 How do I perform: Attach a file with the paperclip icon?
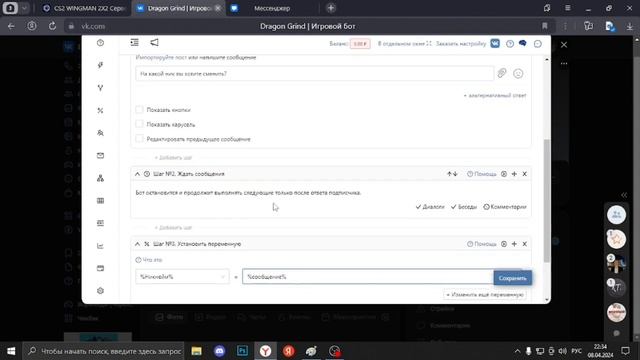502,73
